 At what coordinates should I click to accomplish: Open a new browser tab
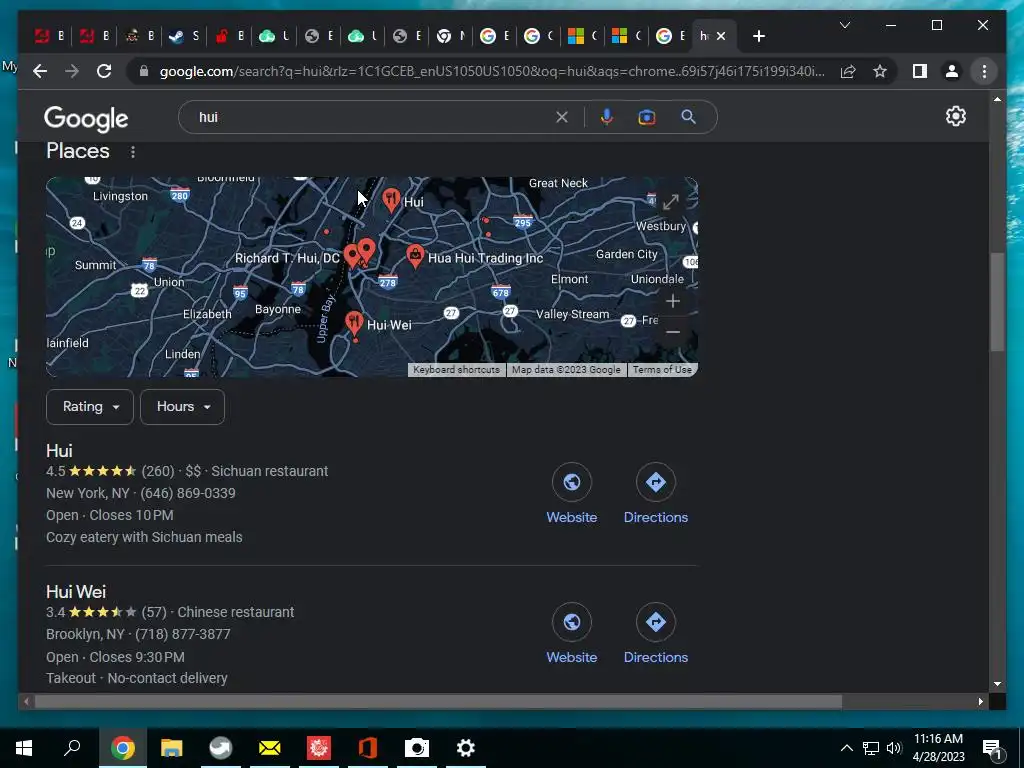coord(758,37)
